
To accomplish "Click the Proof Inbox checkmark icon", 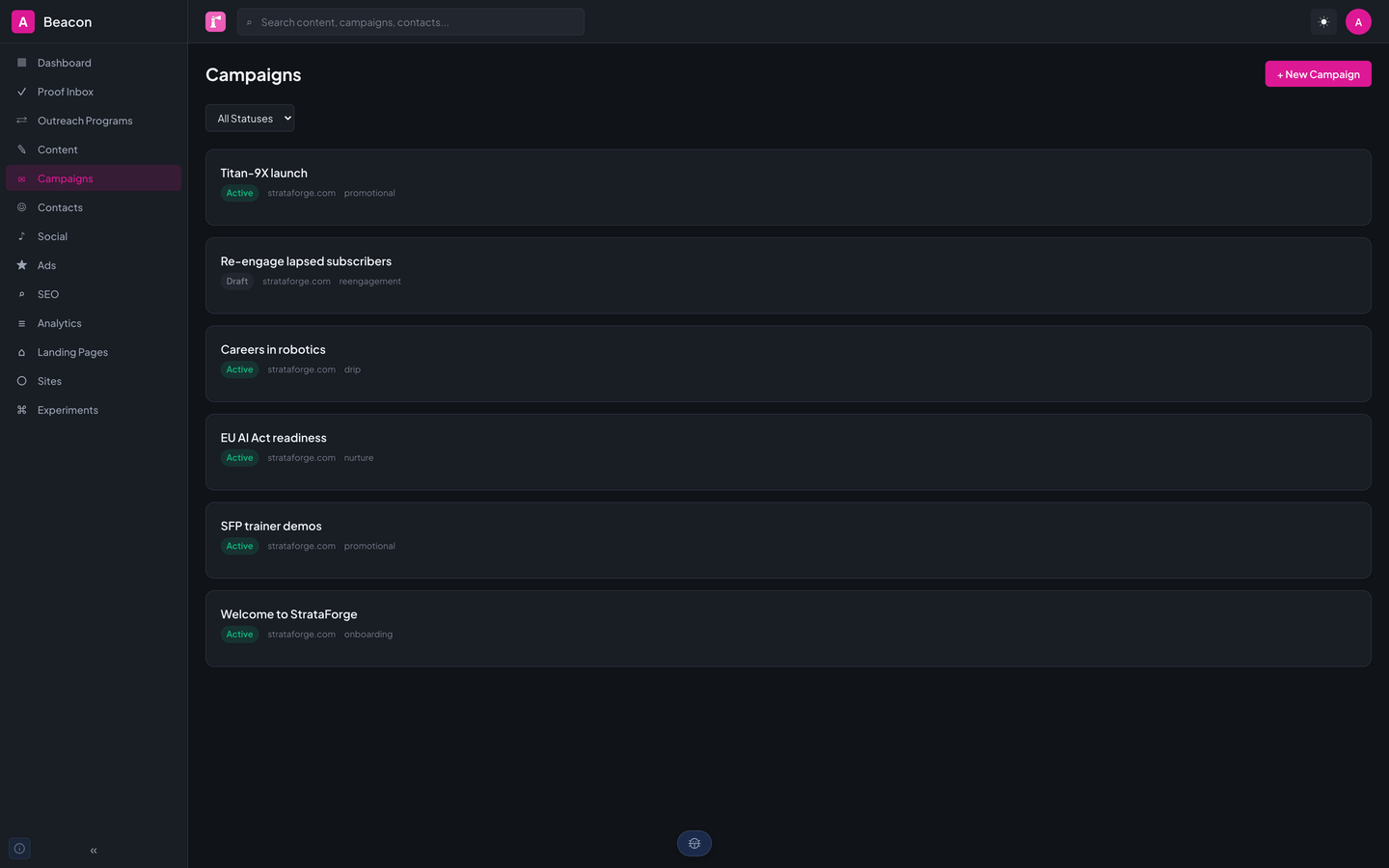I will [21, 92].
